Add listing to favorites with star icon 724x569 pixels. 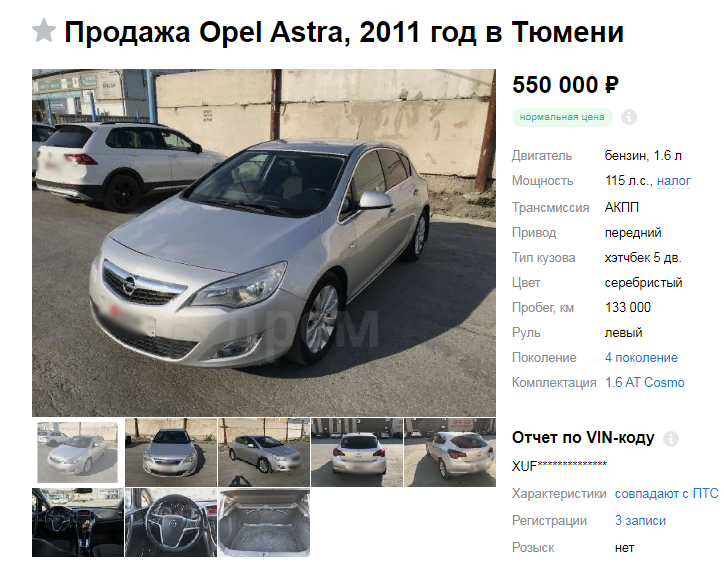[44, 31]
